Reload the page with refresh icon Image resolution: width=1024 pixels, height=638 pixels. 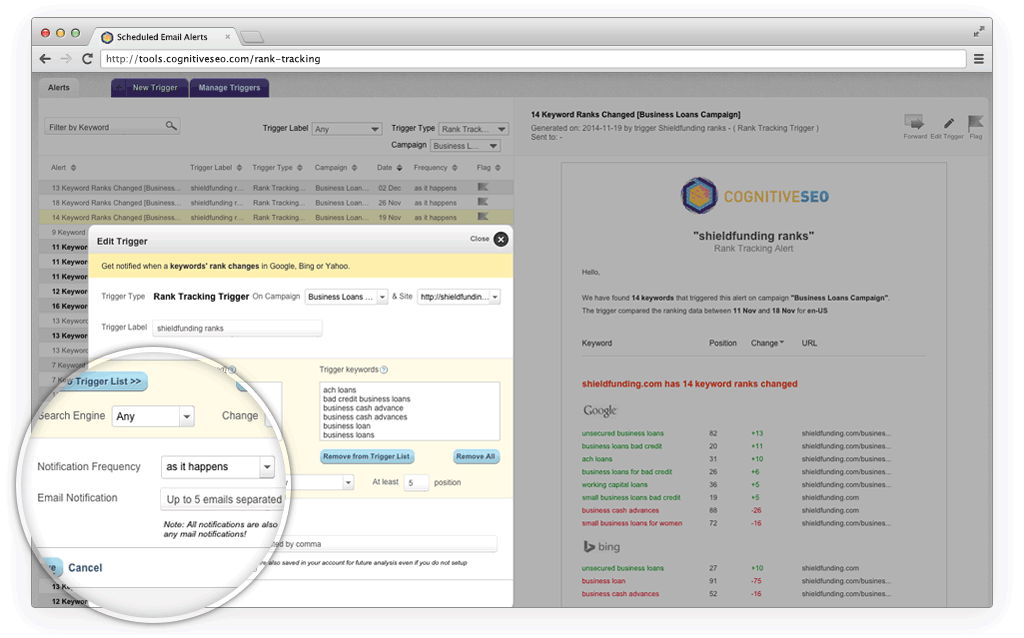coord(87,59)
